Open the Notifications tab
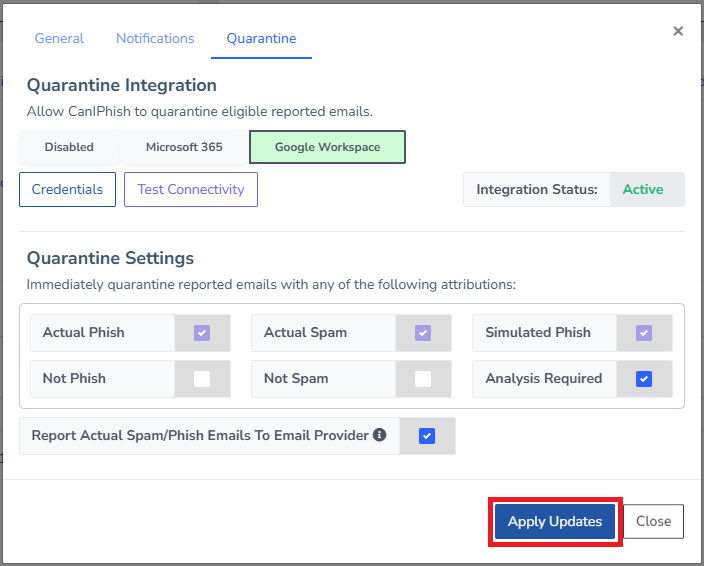This screenshot has width=704, height=566. pyautogui.click(x=155, y=39)
